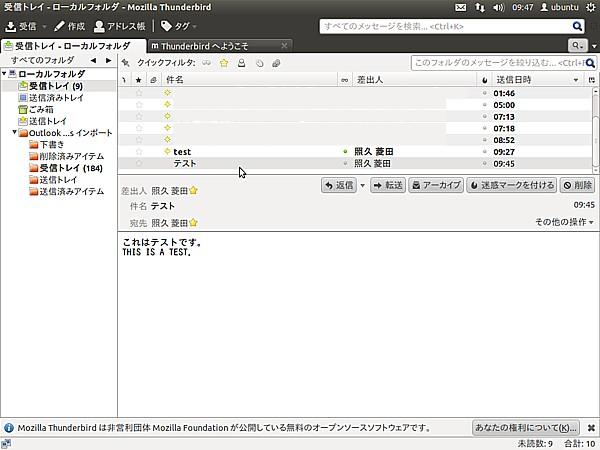Open the 下書き drafts folder
This screenshot has width=600, height=450.
click(47, 145)
